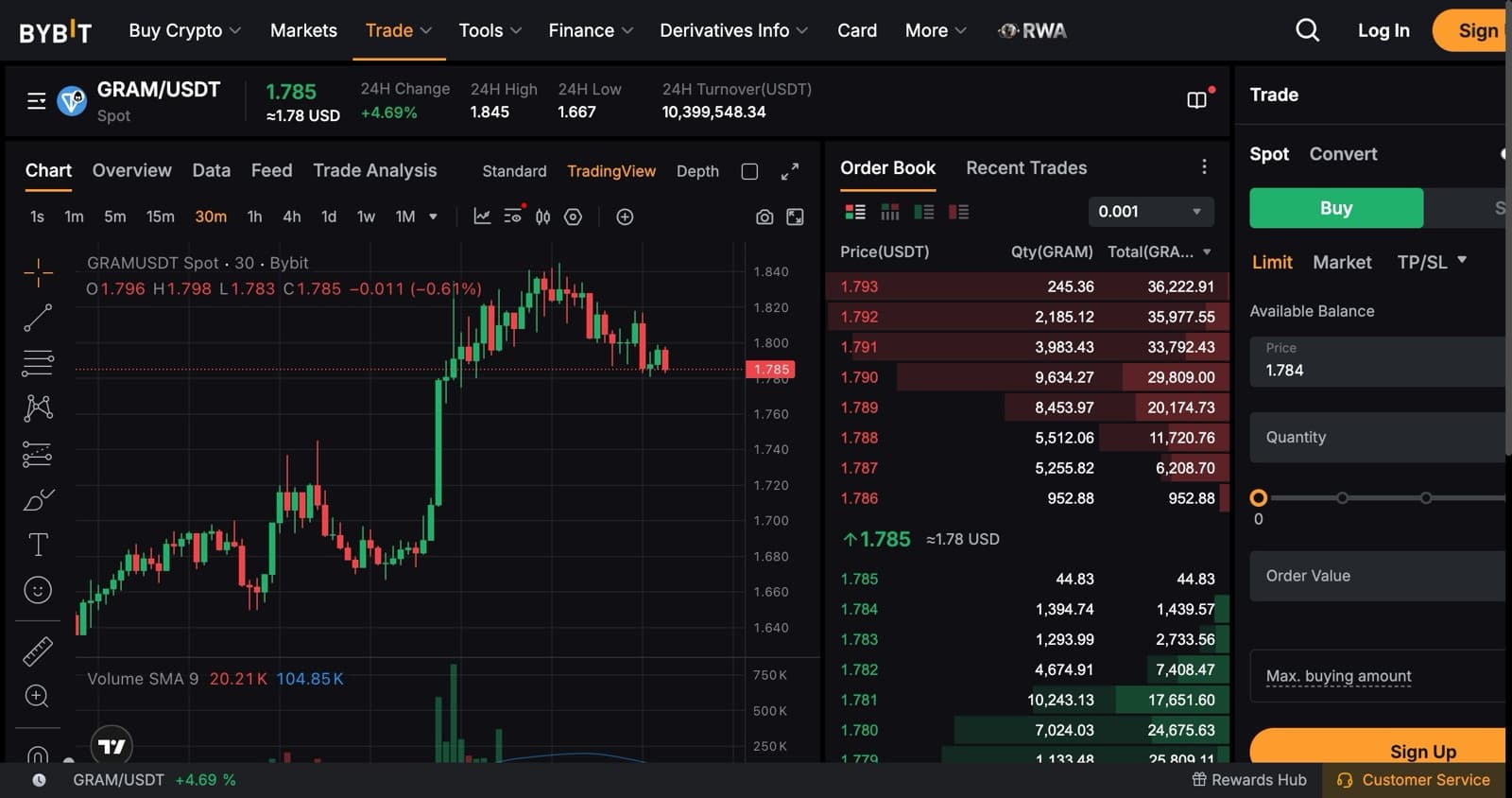Select the brush drawing tool
The height and width of the screenshot is (798, 1512).
point(38,499)
